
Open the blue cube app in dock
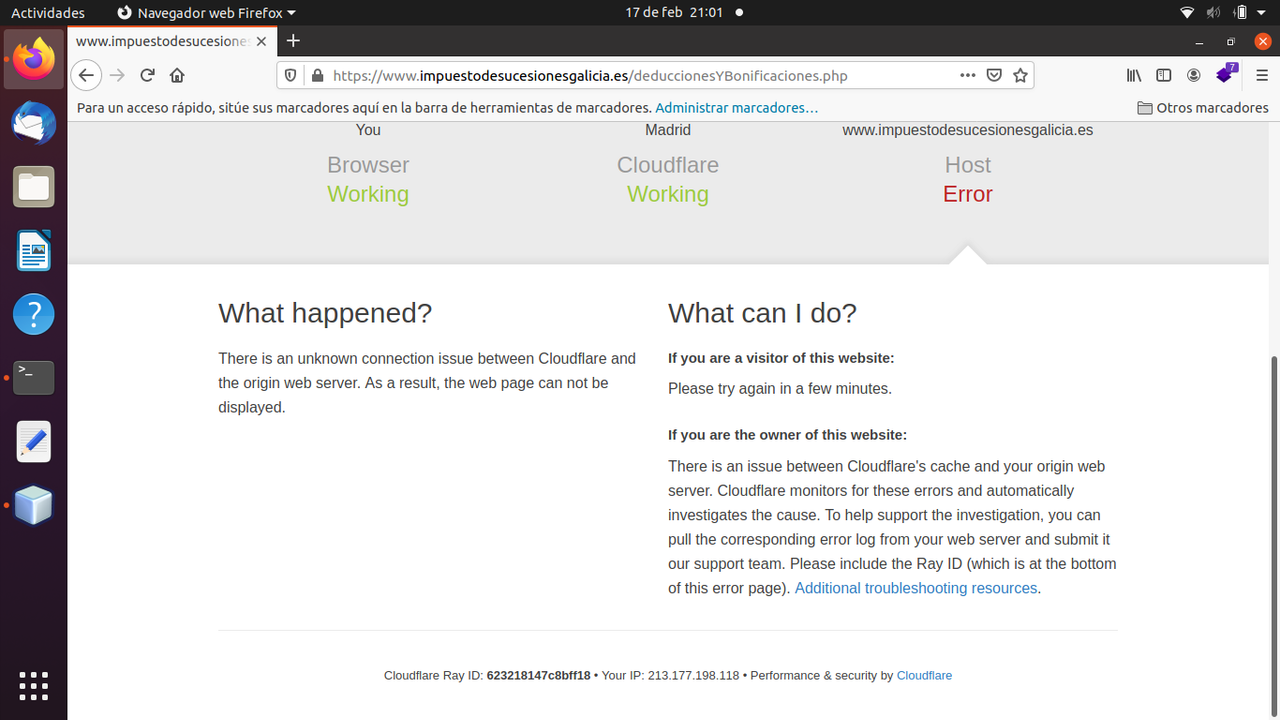point(34,506)
